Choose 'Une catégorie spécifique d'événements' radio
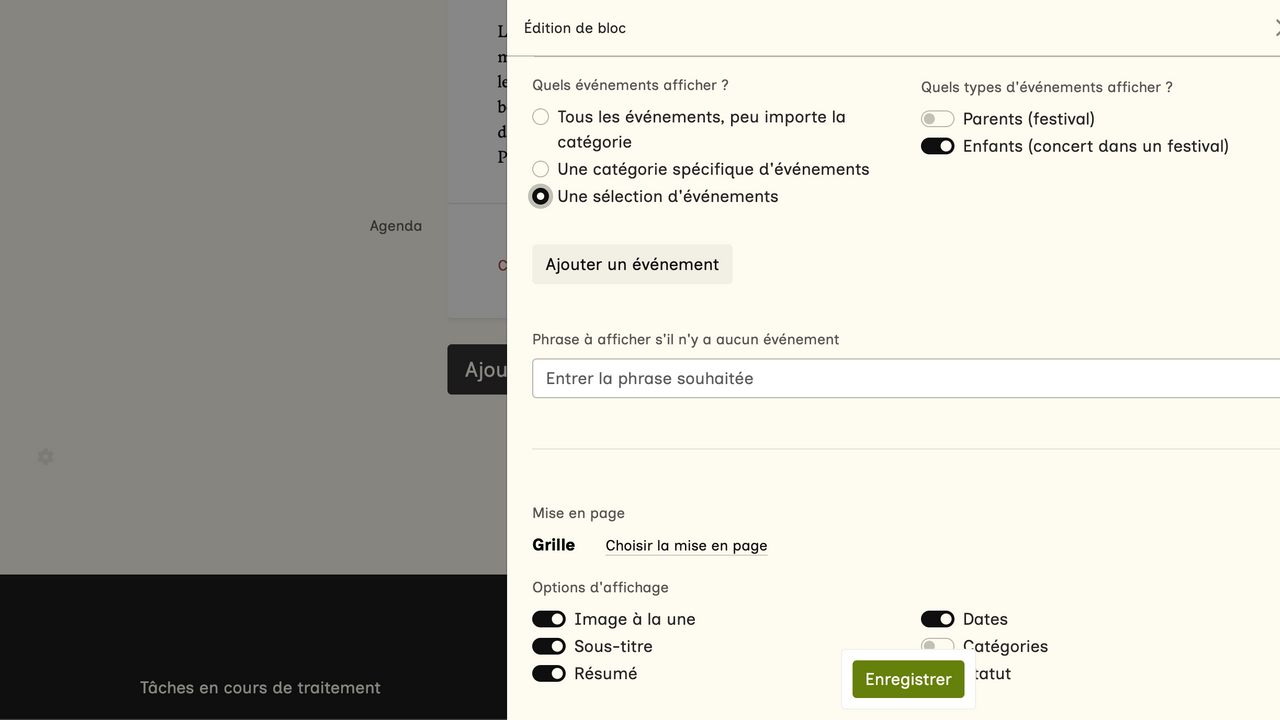 [541, 169]
